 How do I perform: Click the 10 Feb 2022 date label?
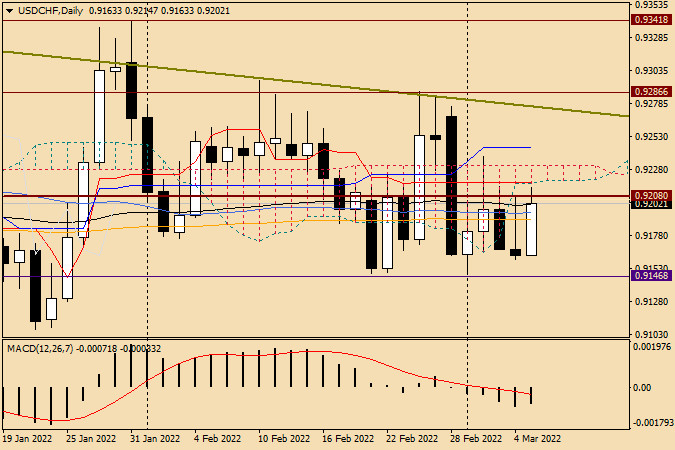click(284, 438)
